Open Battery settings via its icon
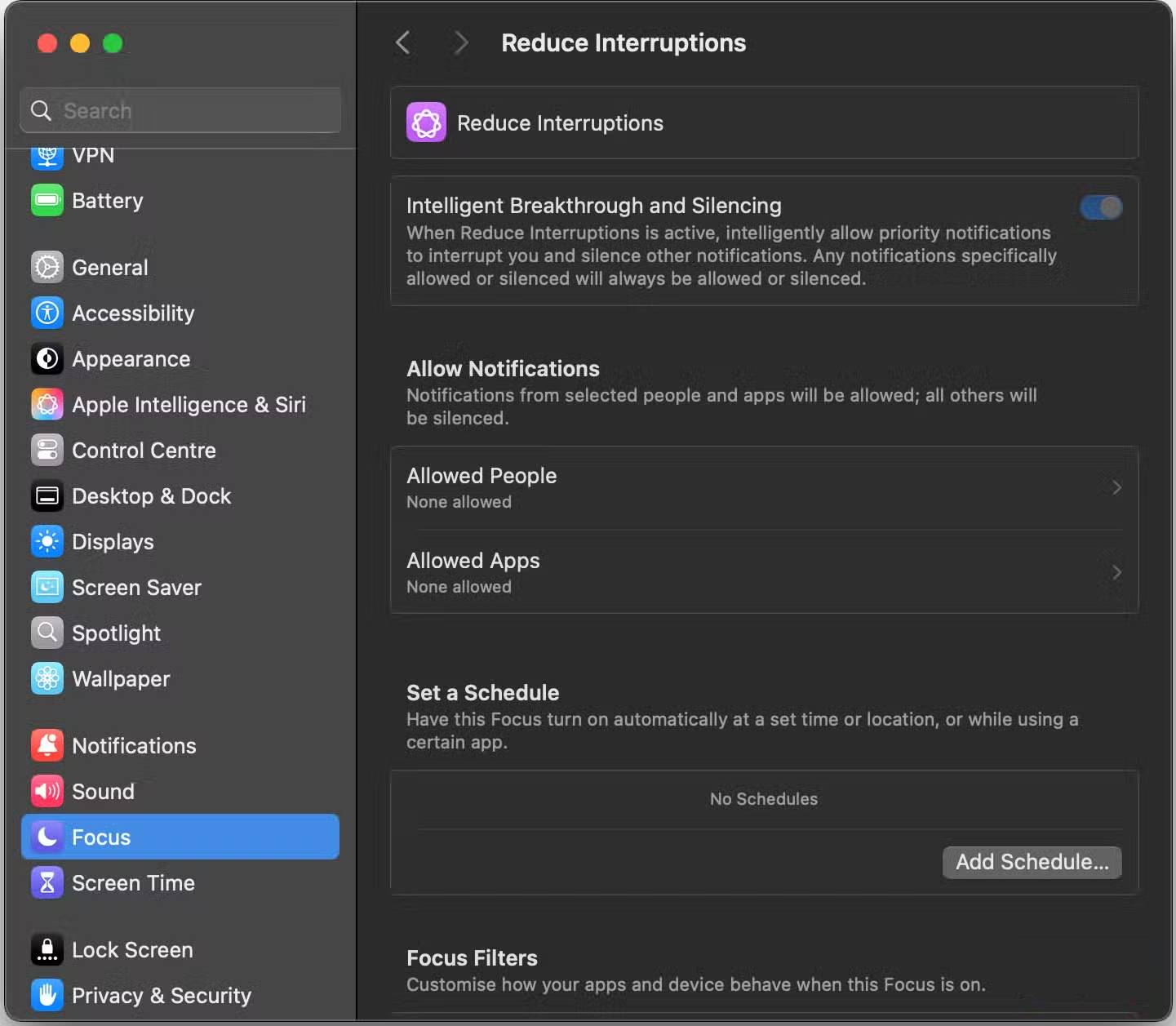This screenshot has height=1026, width=1176. click(x=47, y=200)
